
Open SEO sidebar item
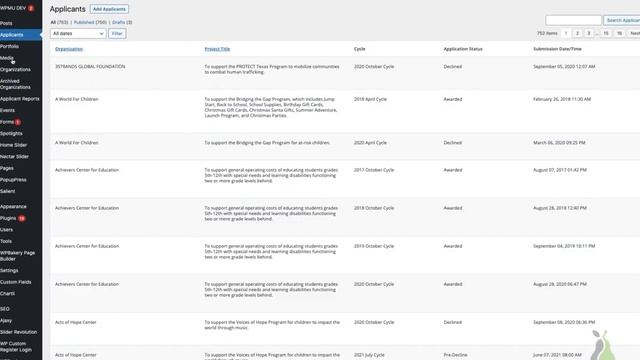(5, 309)
